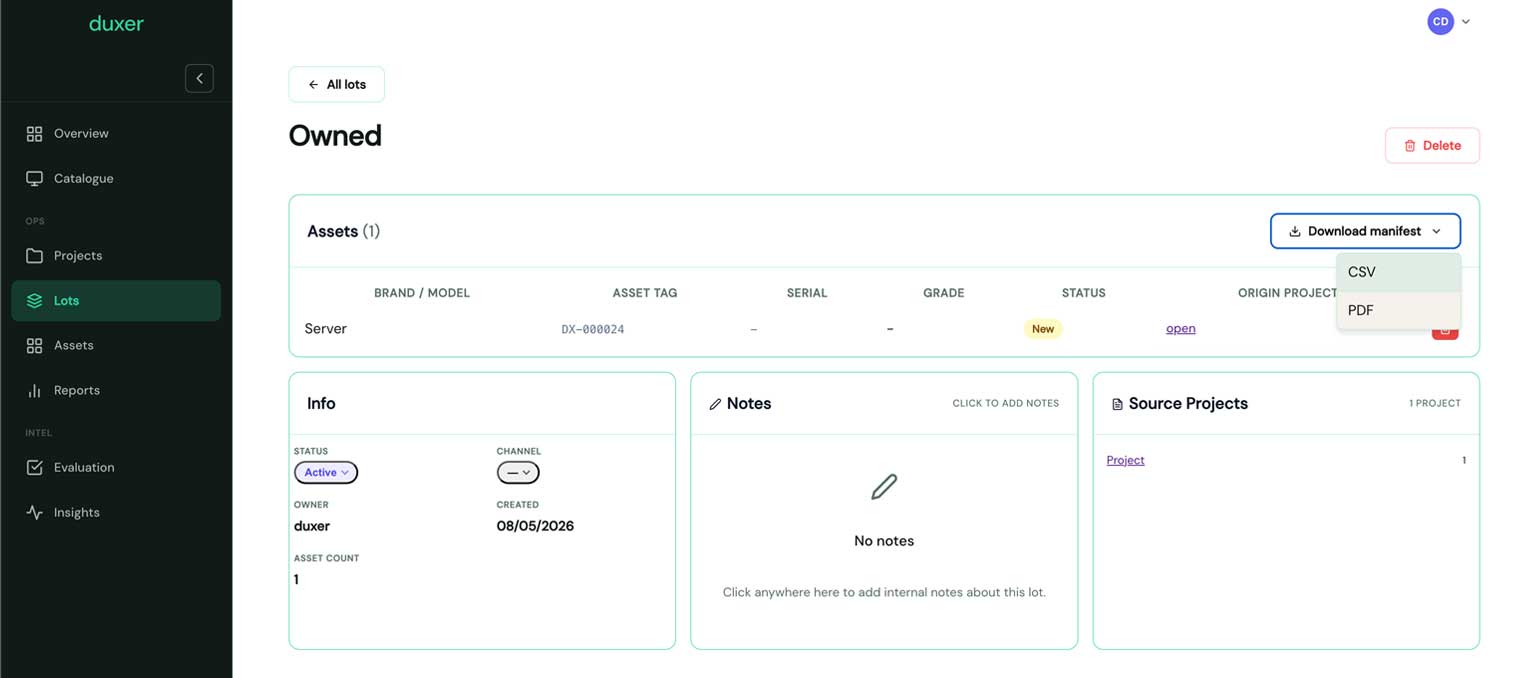Collapse the sidebar with the chevron button

pos(199,78)
